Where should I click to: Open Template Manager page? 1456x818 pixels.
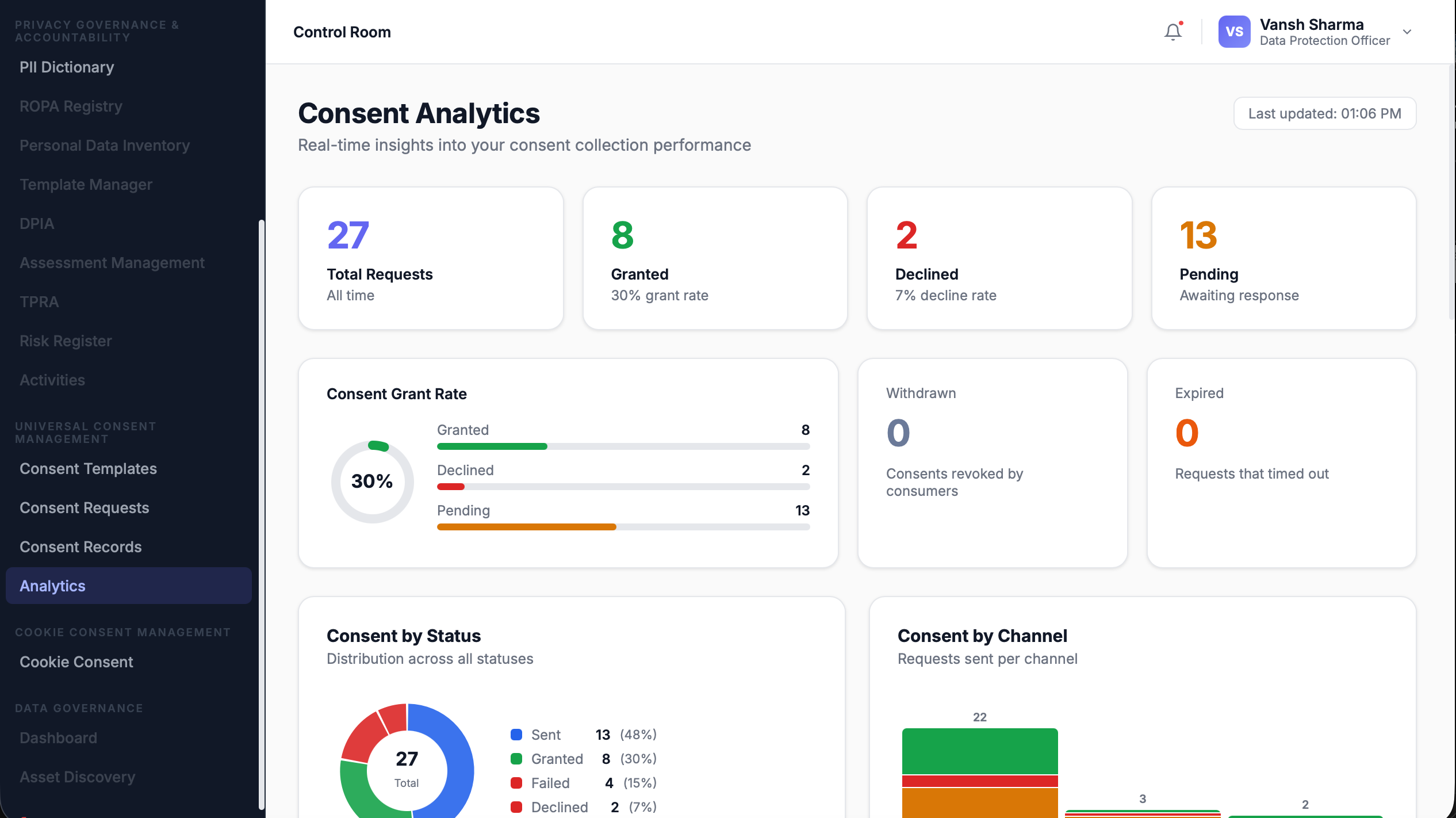tap(86, 185)
